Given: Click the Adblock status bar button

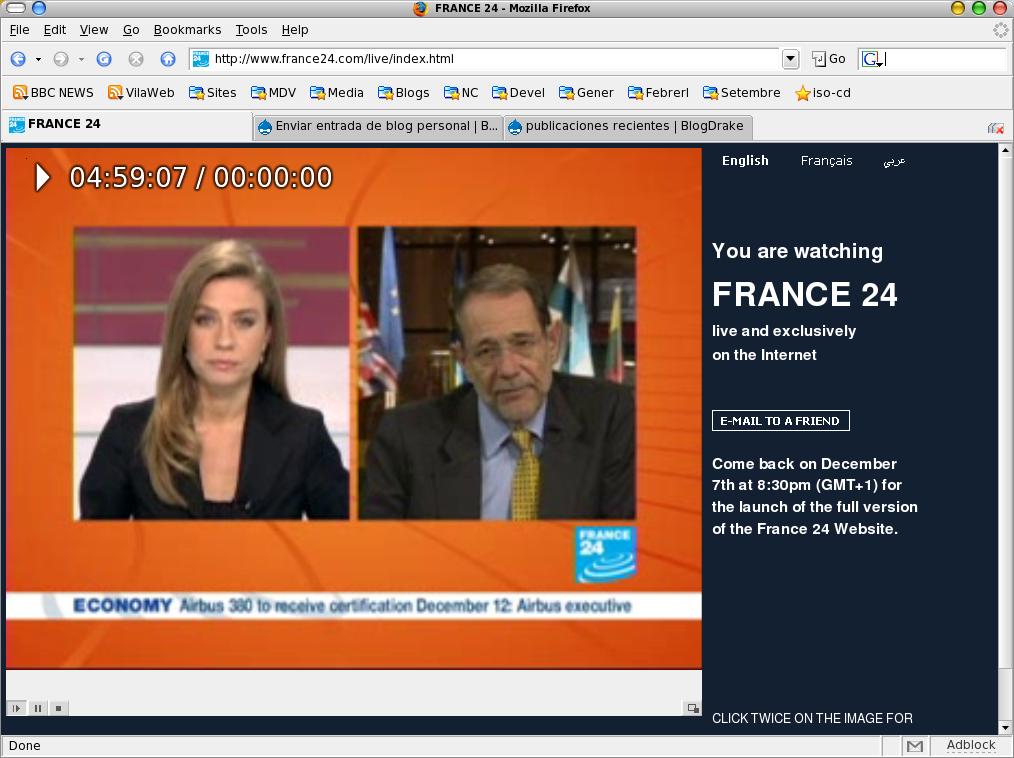Looking at the screenshot, I should [971, 745].
